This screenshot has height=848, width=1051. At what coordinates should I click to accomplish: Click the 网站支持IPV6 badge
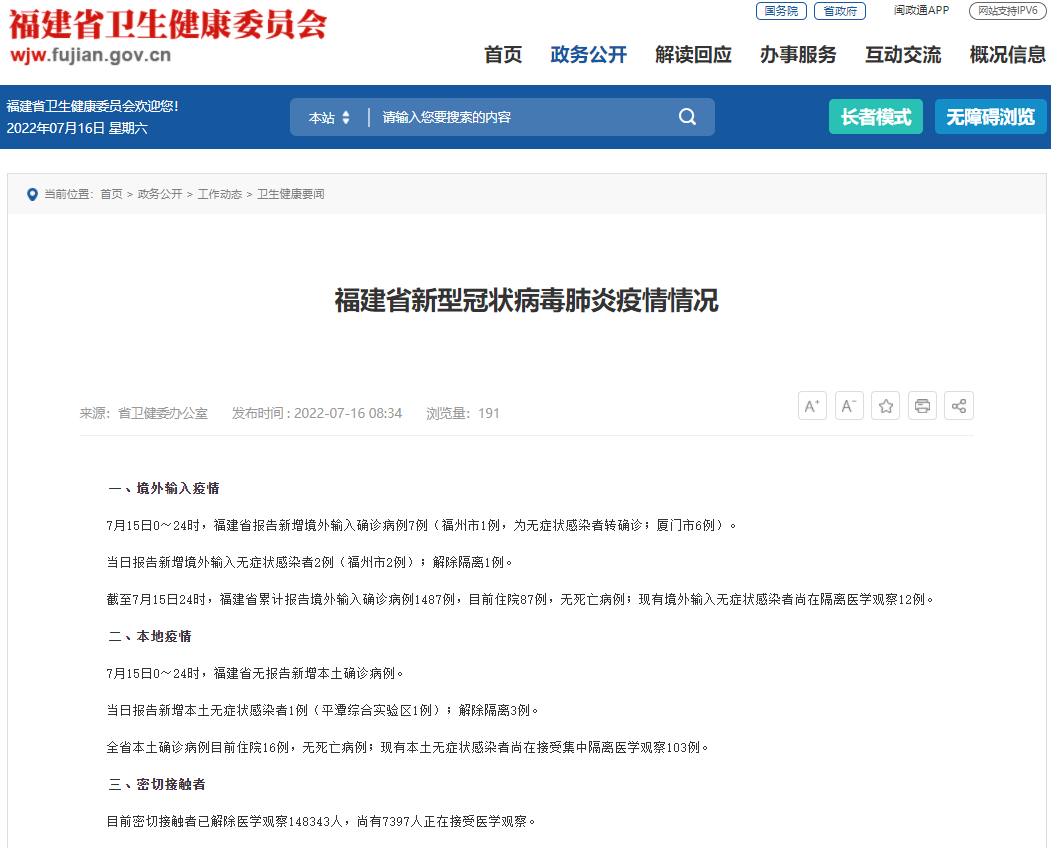point(1006,11)
